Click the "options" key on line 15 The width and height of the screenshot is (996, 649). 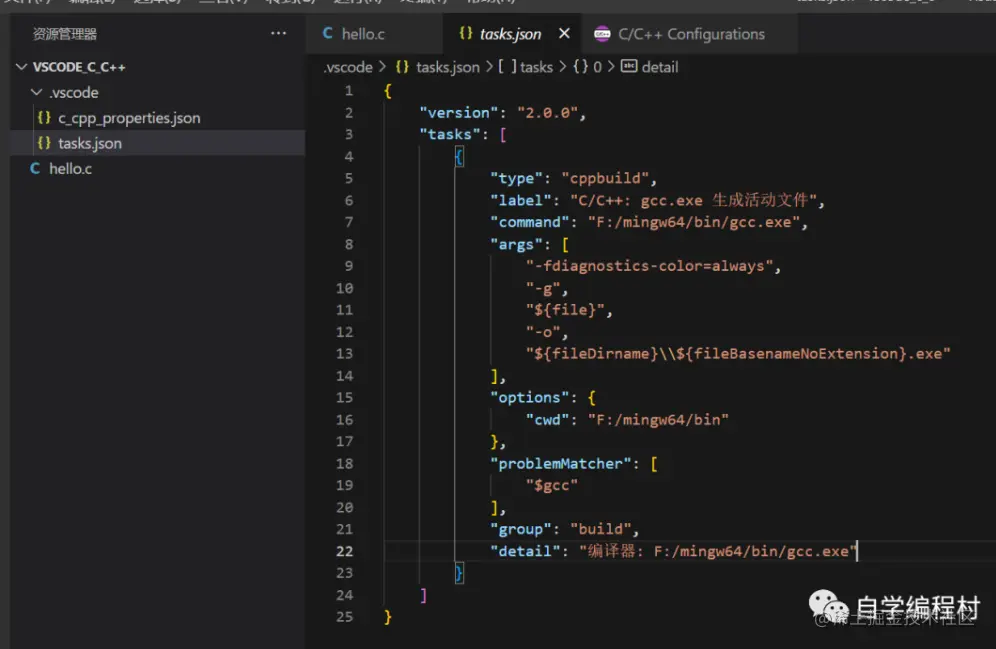coord(529,397)
